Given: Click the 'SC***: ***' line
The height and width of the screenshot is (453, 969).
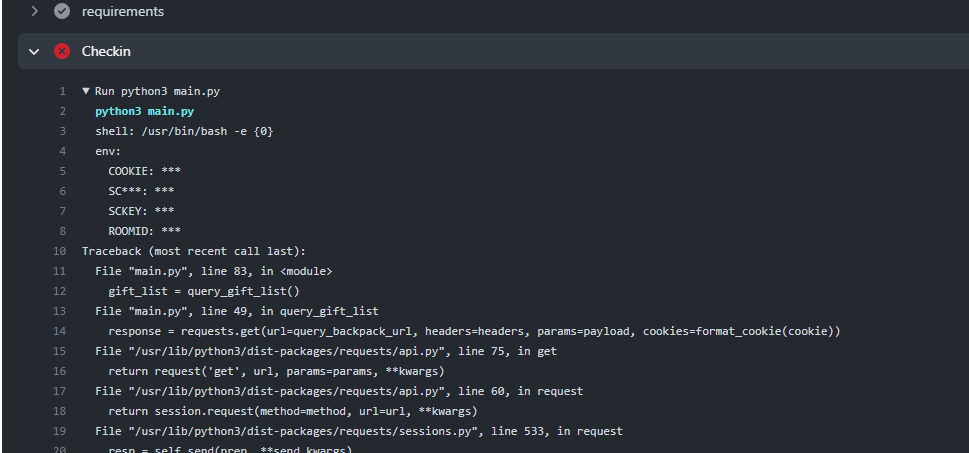Looking at the screenshot, I should [142, 192].
